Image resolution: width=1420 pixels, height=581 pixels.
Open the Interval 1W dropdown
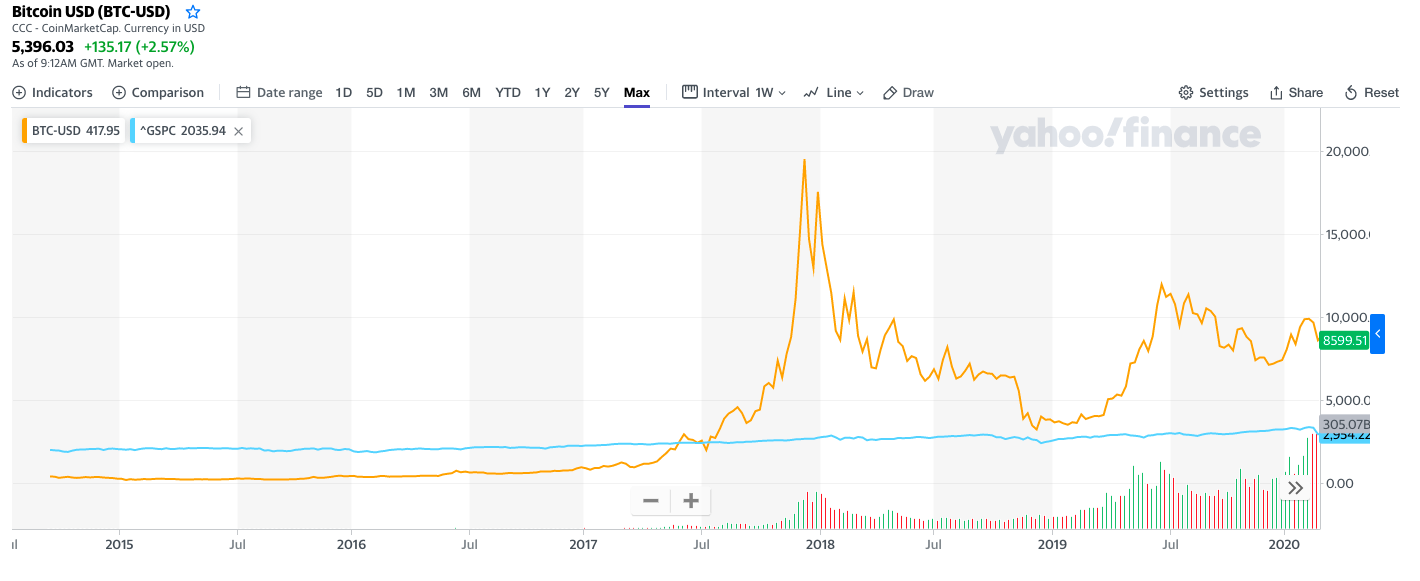[x=734, y=92]
